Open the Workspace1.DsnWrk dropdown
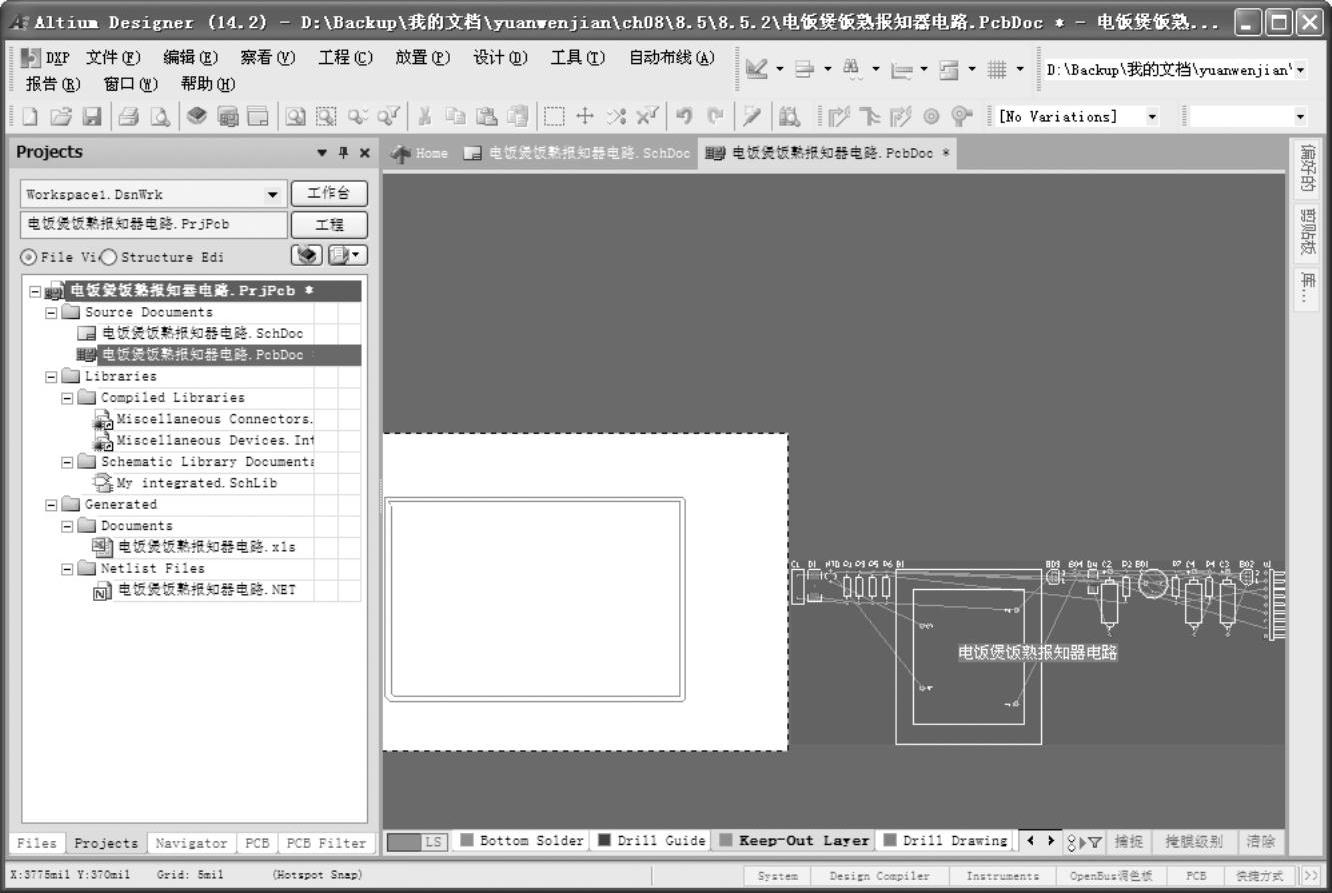1332x893 pixels. [273, 194]
